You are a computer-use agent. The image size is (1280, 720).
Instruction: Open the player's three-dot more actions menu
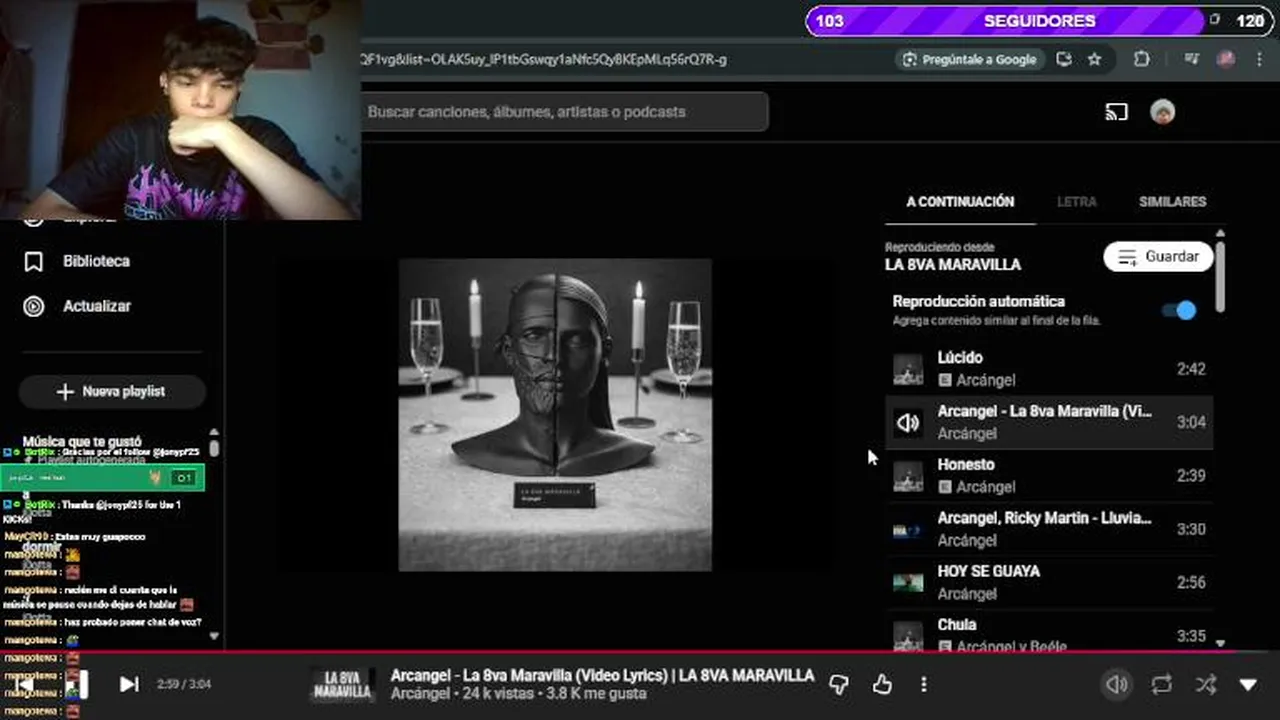point(923,684)
